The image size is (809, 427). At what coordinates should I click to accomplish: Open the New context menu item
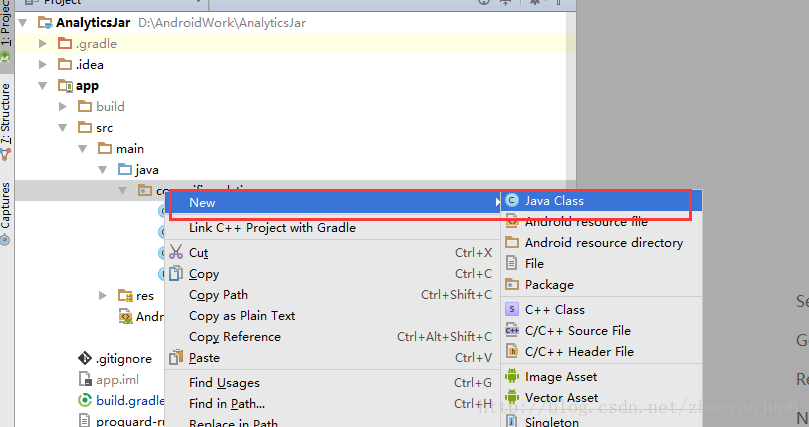(x=333, y=203)
